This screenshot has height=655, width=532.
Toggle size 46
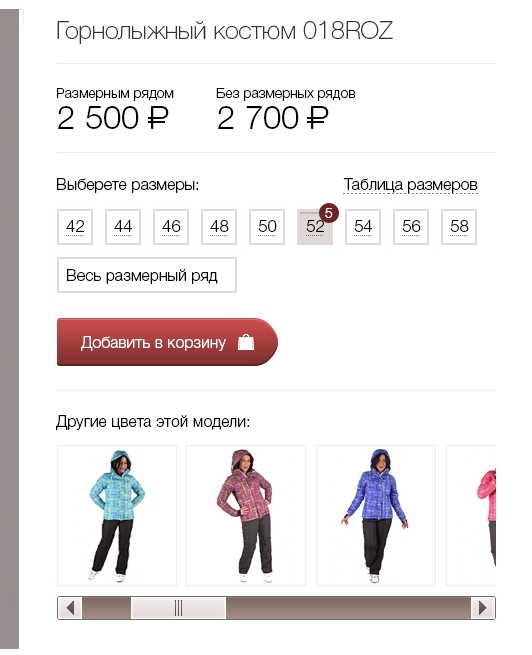coord(171,227)
